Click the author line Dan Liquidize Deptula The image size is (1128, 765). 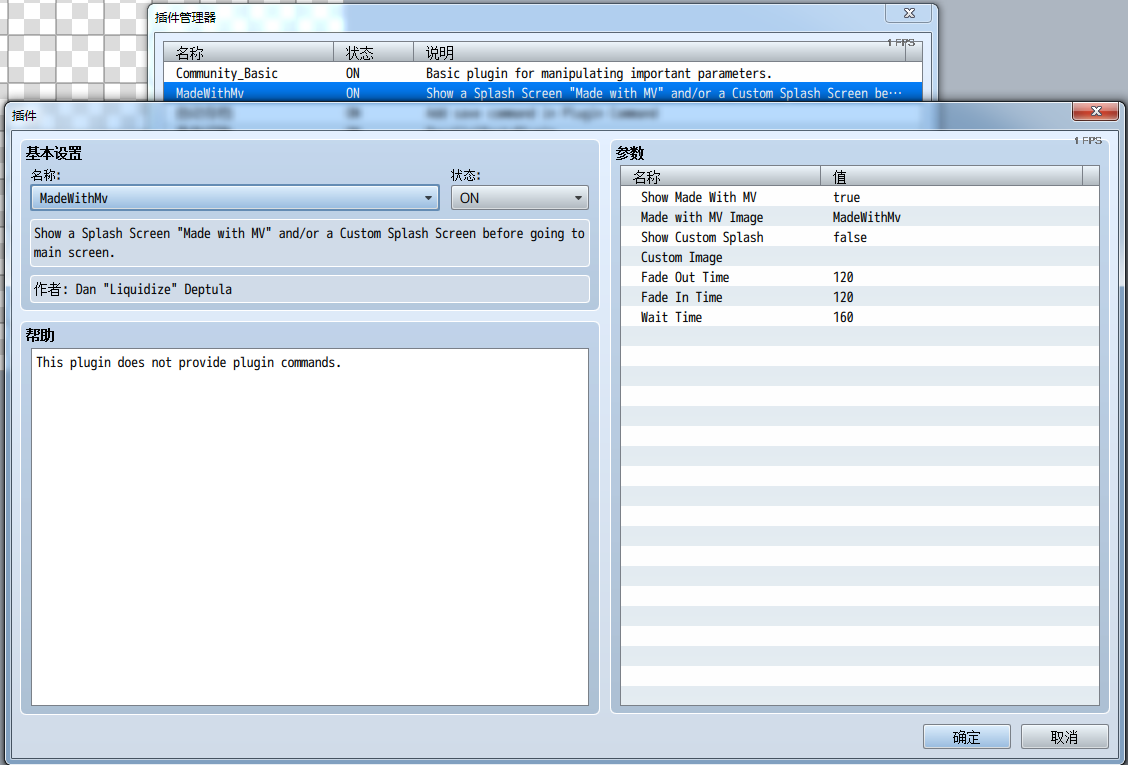coord(310,289)
